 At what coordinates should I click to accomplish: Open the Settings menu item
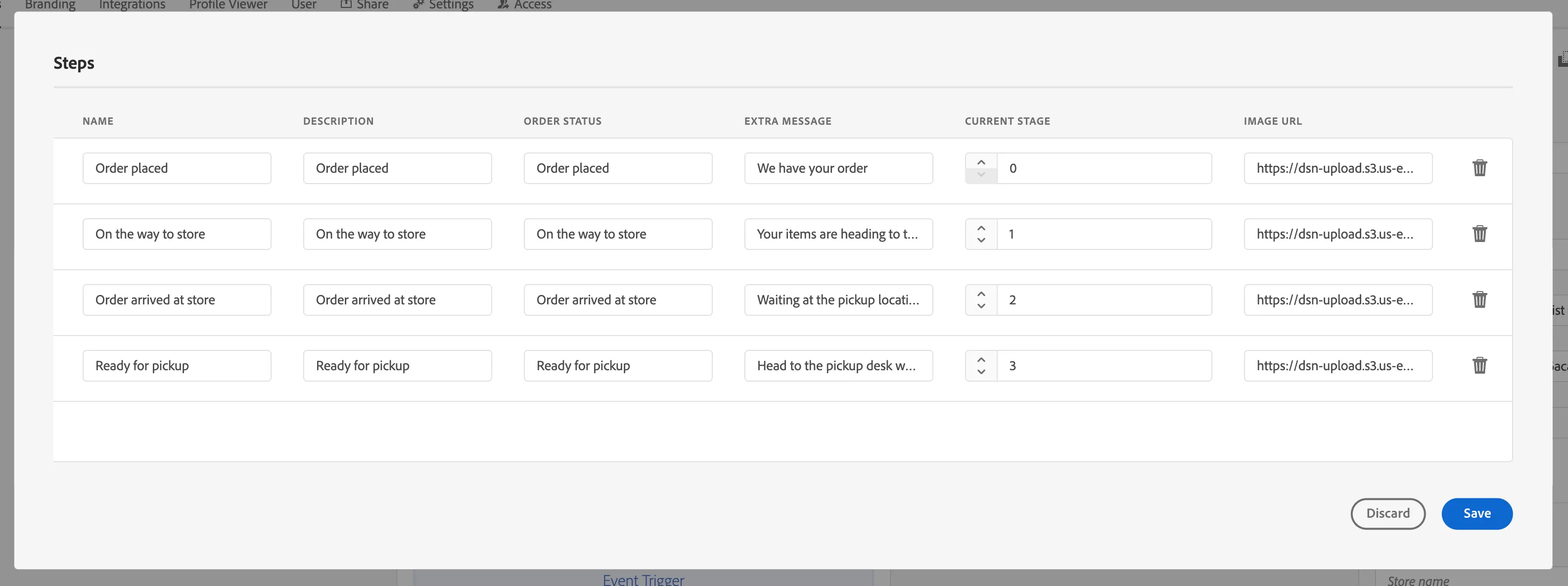tap(443, 5)
